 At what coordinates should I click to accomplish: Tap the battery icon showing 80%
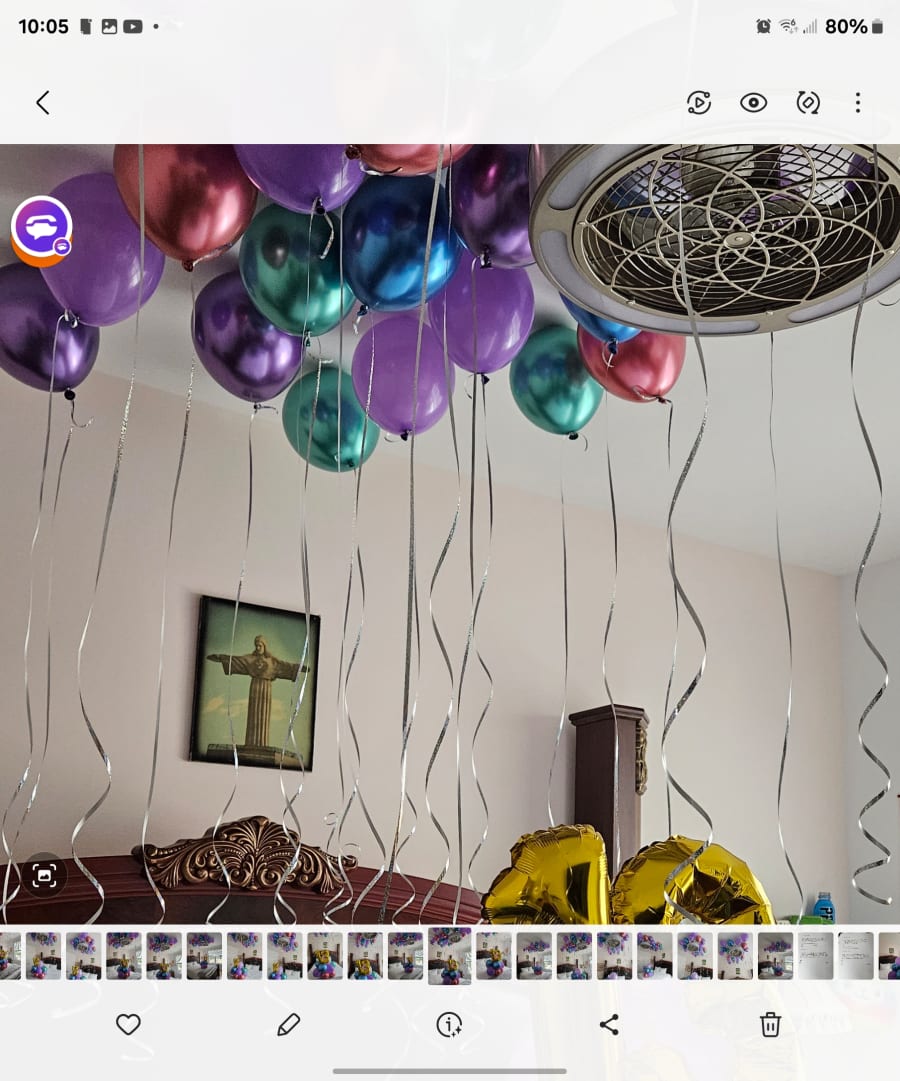click(878, 26)
